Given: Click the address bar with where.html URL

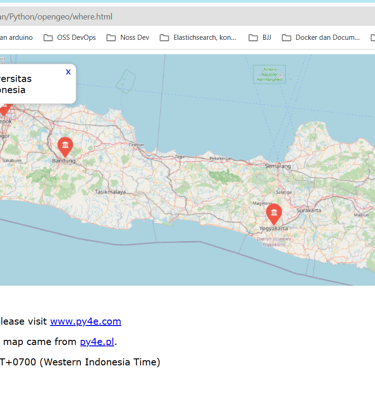Looking at the screenshot, I should click(x=187, y=17).
